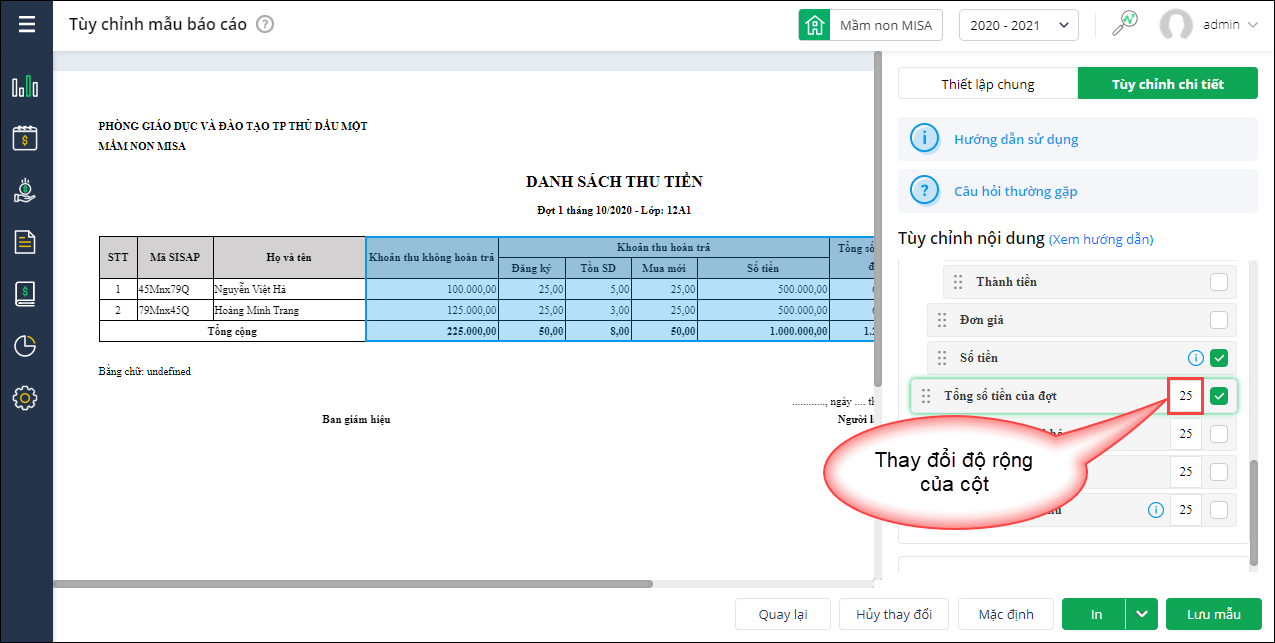The image size is (1275, 643).
Task: Click the info icon in Số tiền row
Action: [x=1194, y=358]
